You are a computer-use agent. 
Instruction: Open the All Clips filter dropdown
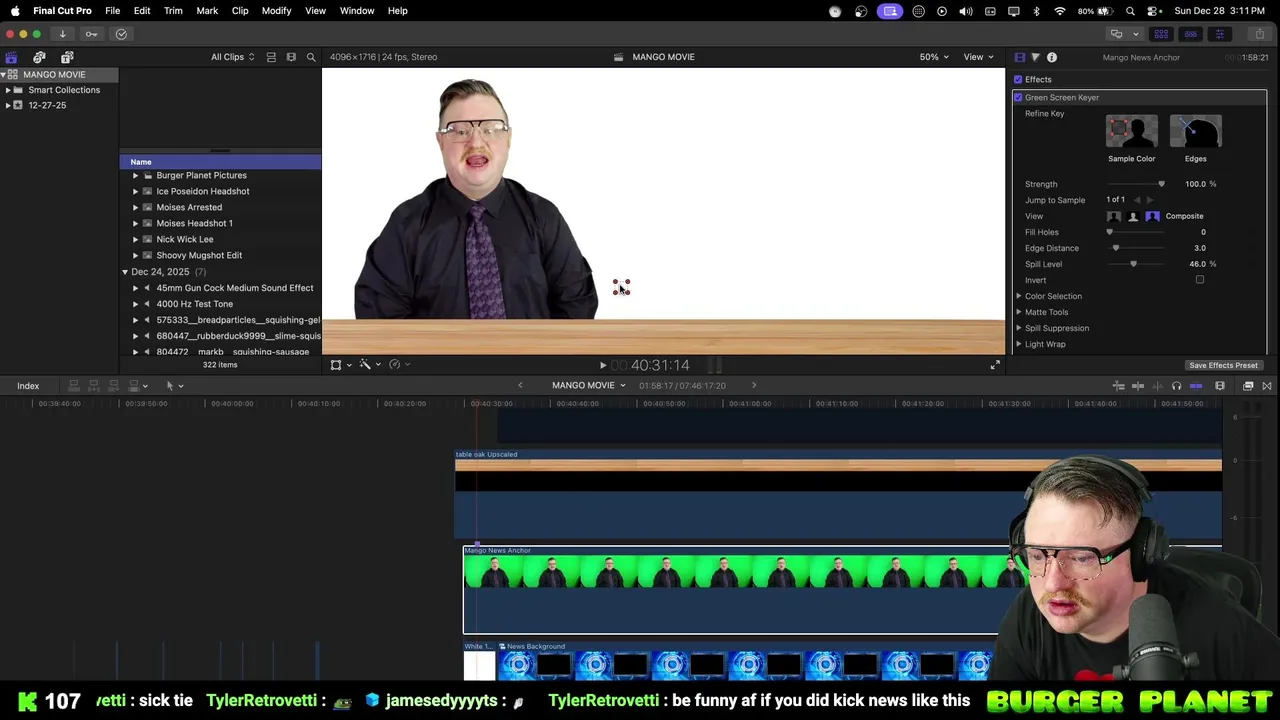(232, 57)
